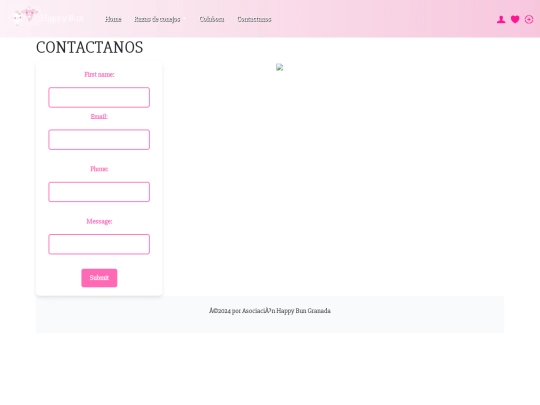540x405 pixels.
Task: Focus the Email input field
Action: pos(99,139)
